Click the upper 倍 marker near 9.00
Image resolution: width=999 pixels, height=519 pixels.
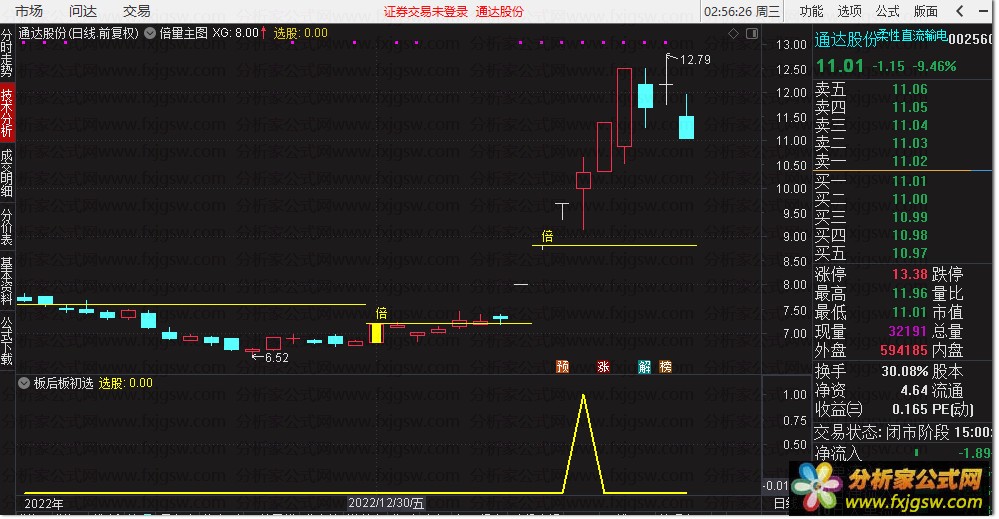point(547,236)
